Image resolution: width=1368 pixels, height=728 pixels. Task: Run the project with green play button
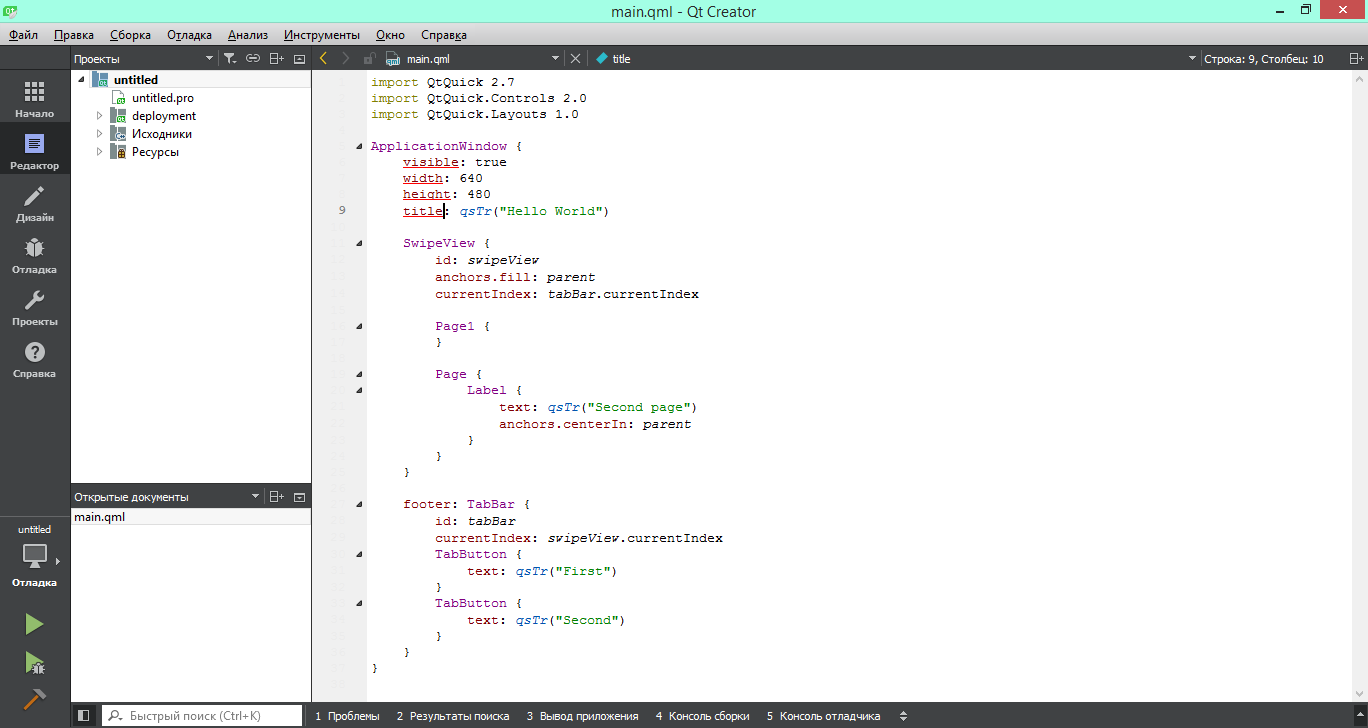pos(35,624)
